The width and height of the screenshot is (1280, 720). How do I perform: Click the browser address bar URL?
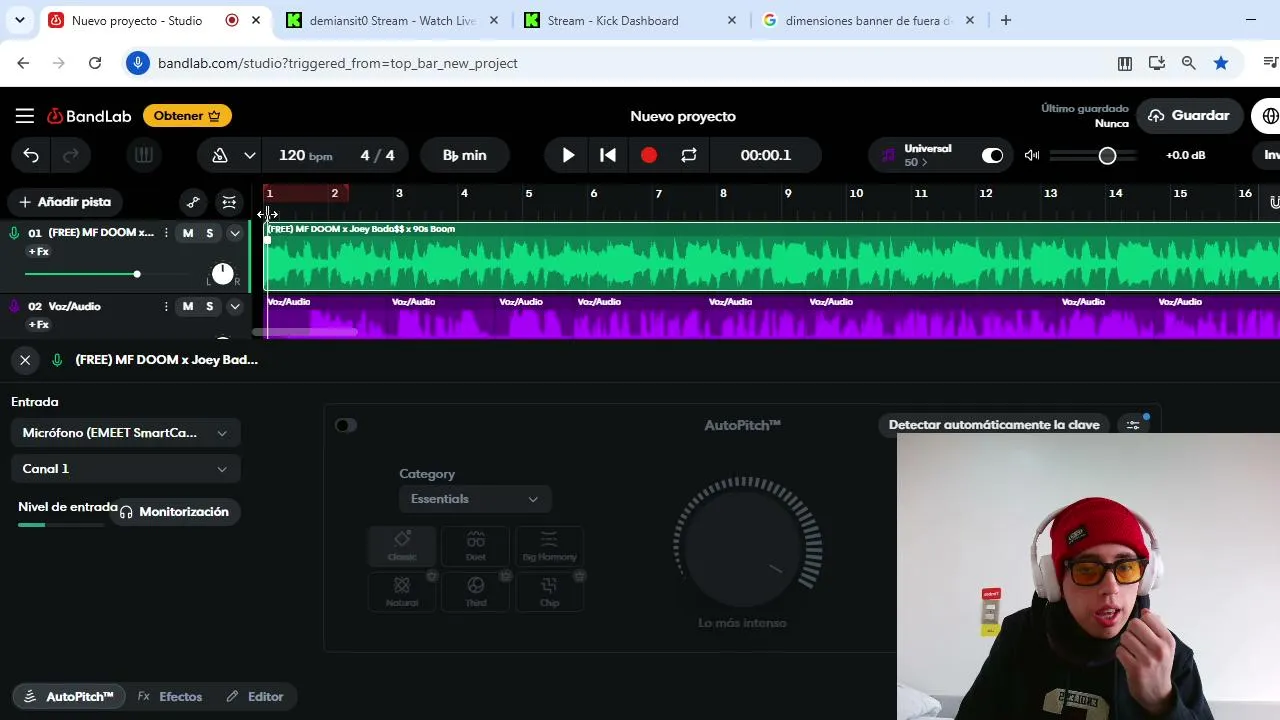pyautogui.click(x=338, y=63)
